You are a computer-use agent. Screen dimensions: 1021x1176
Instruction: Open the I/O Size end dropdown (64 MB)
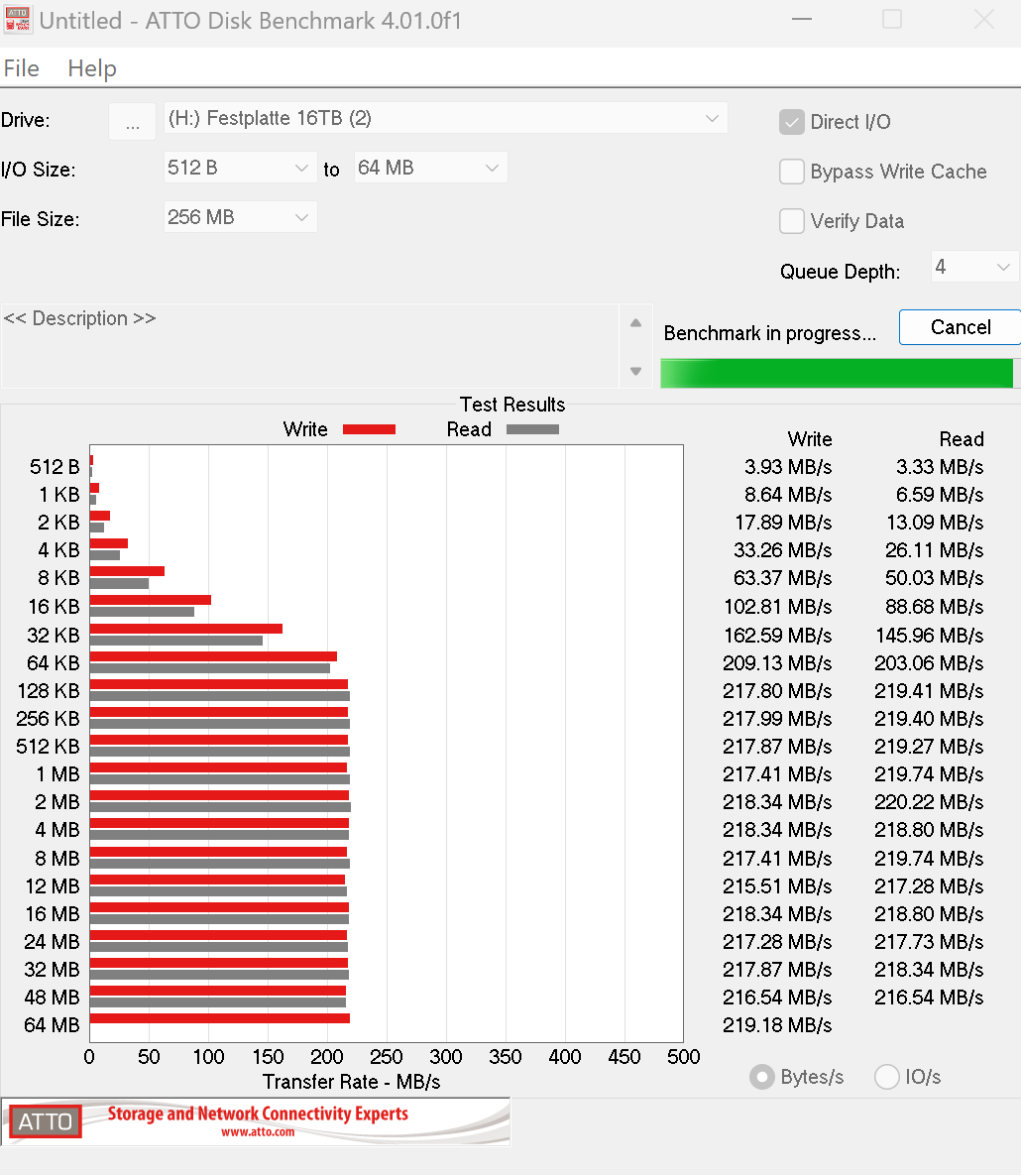(x=430, y=168)
